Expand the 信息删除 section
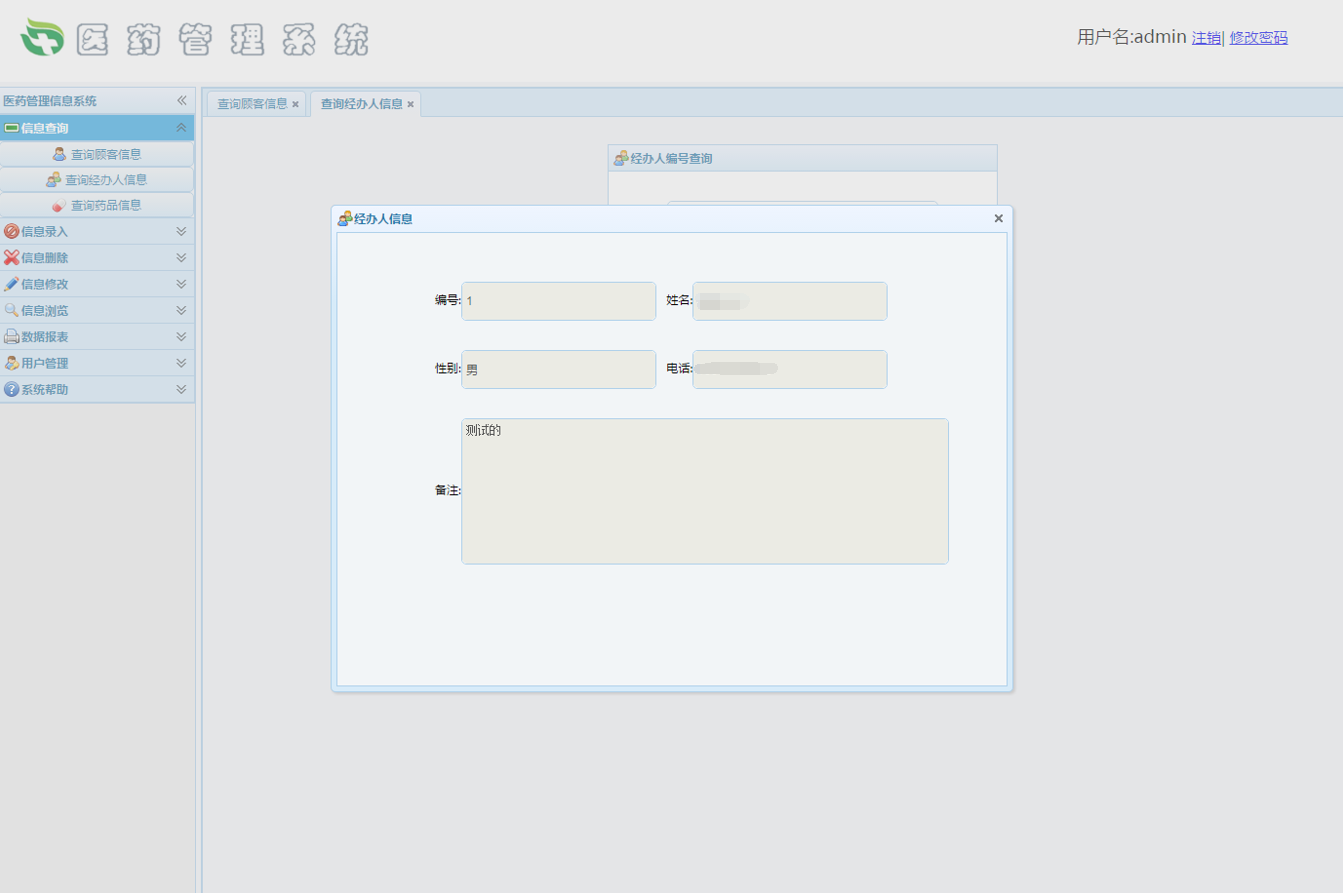The image size is (1343, 893). [181, 257]
